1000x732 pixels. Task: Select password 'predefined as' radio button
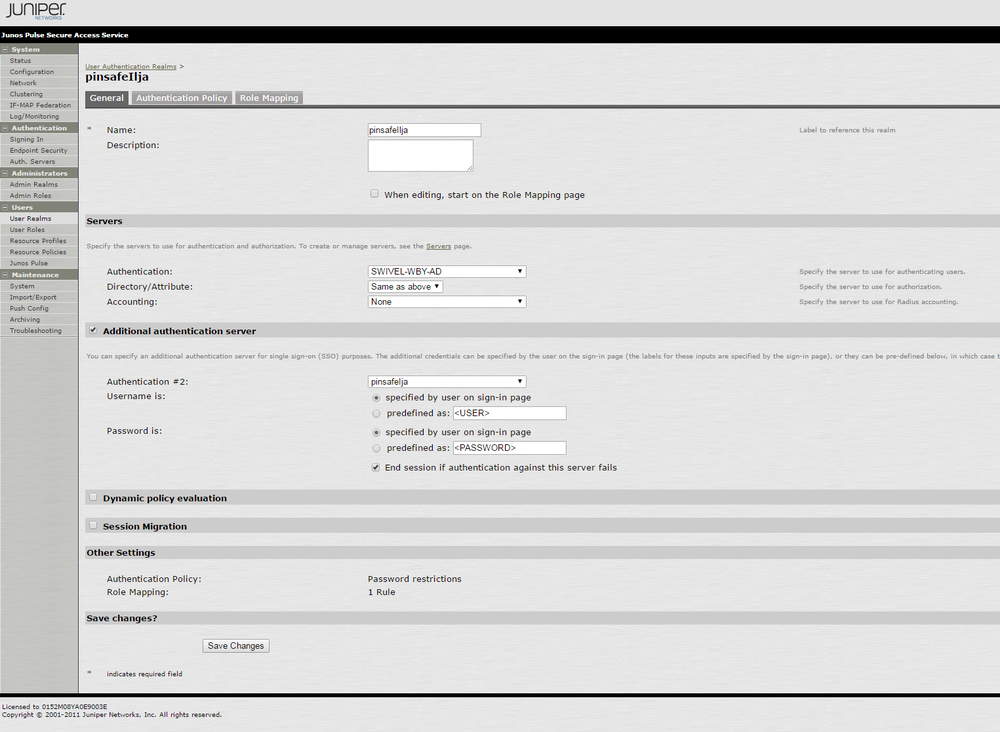376,448
